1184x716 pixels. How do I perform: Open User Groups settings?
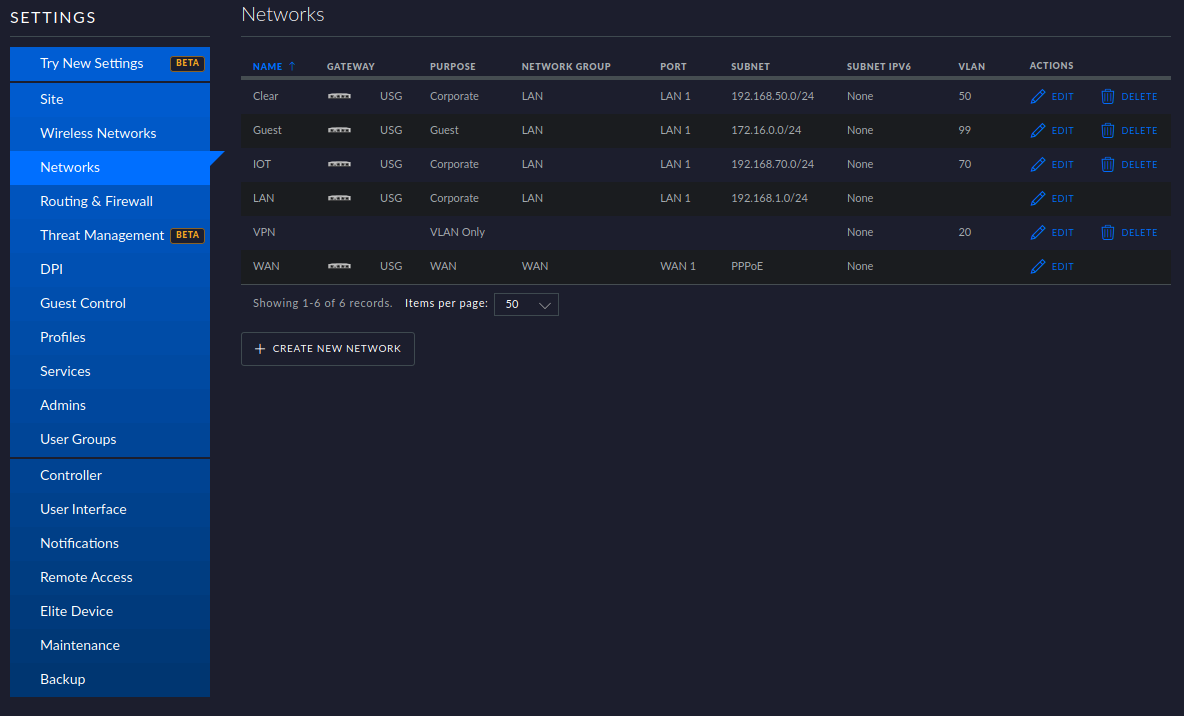110,439
